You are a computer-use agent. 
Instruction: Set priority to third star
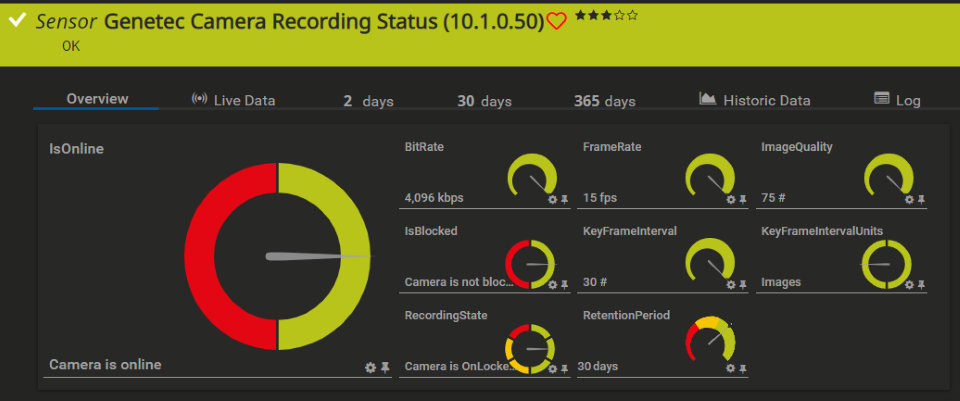[606, 16]
